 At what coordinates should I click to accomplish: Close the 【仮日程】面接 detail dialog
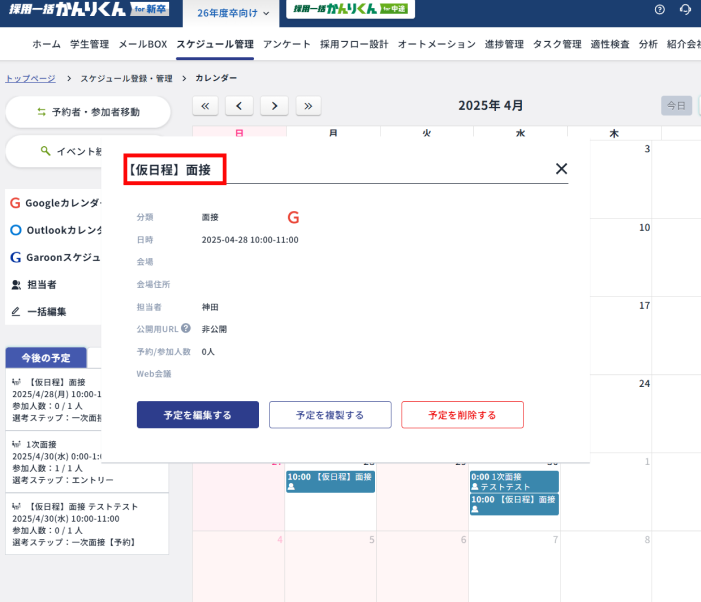tap(561, 169)
